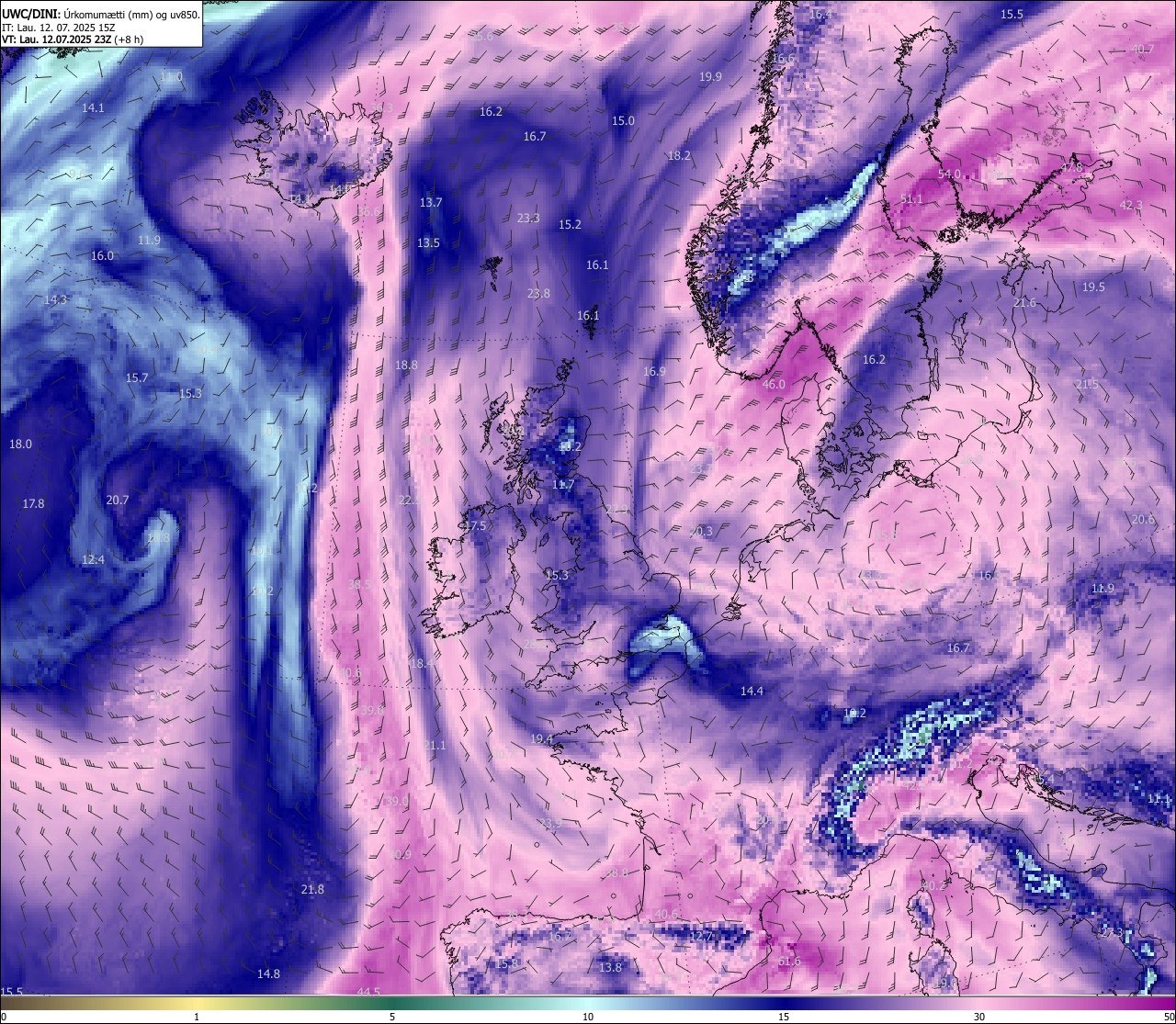Click the '15.7' value label
Image resolution: width=1176 pixels, height=1024 pixels.
tap(137, 378)
